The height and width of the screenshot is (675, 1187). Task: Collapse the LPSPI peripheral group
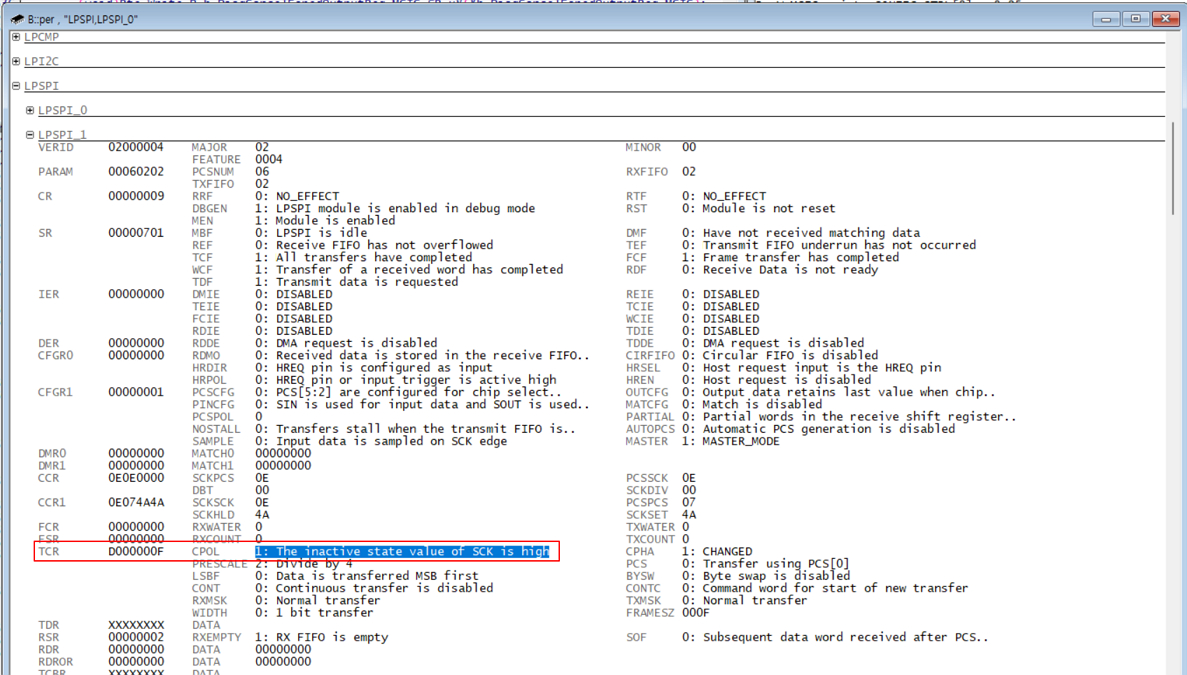(15, 85)
